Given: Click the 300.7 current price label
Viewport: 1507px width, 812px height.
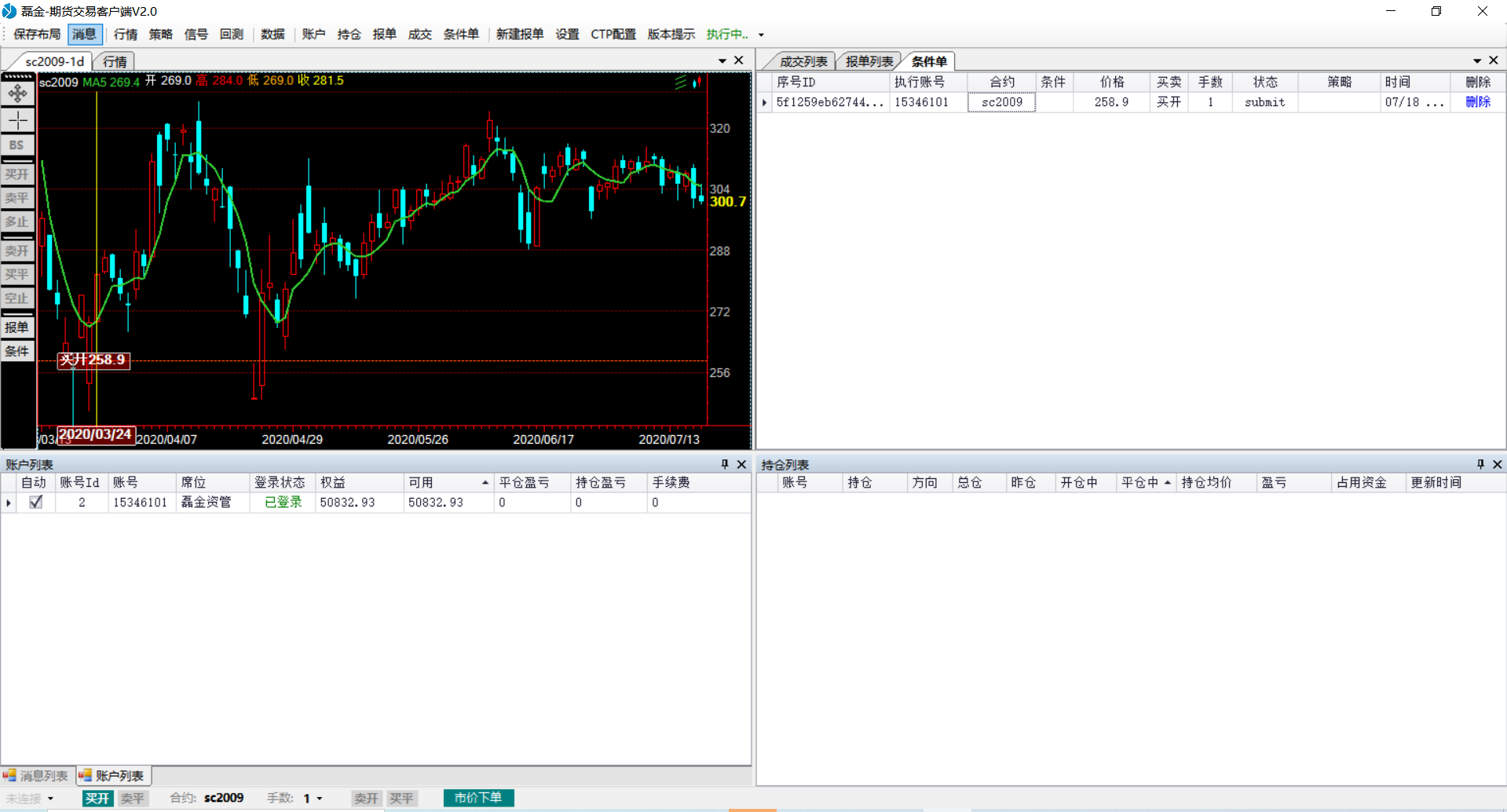Looking at the screenshot, I should 727,202.
